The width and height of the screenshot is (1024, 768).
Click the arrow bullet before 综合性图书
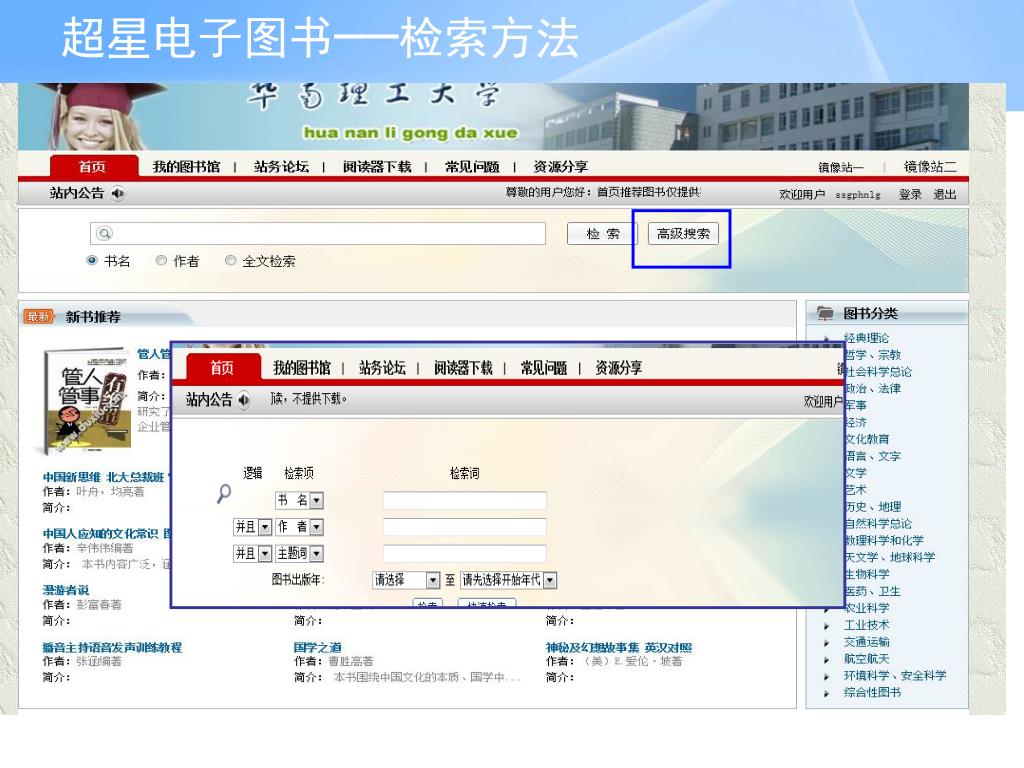pyautogui.click(x=826, y=693)
